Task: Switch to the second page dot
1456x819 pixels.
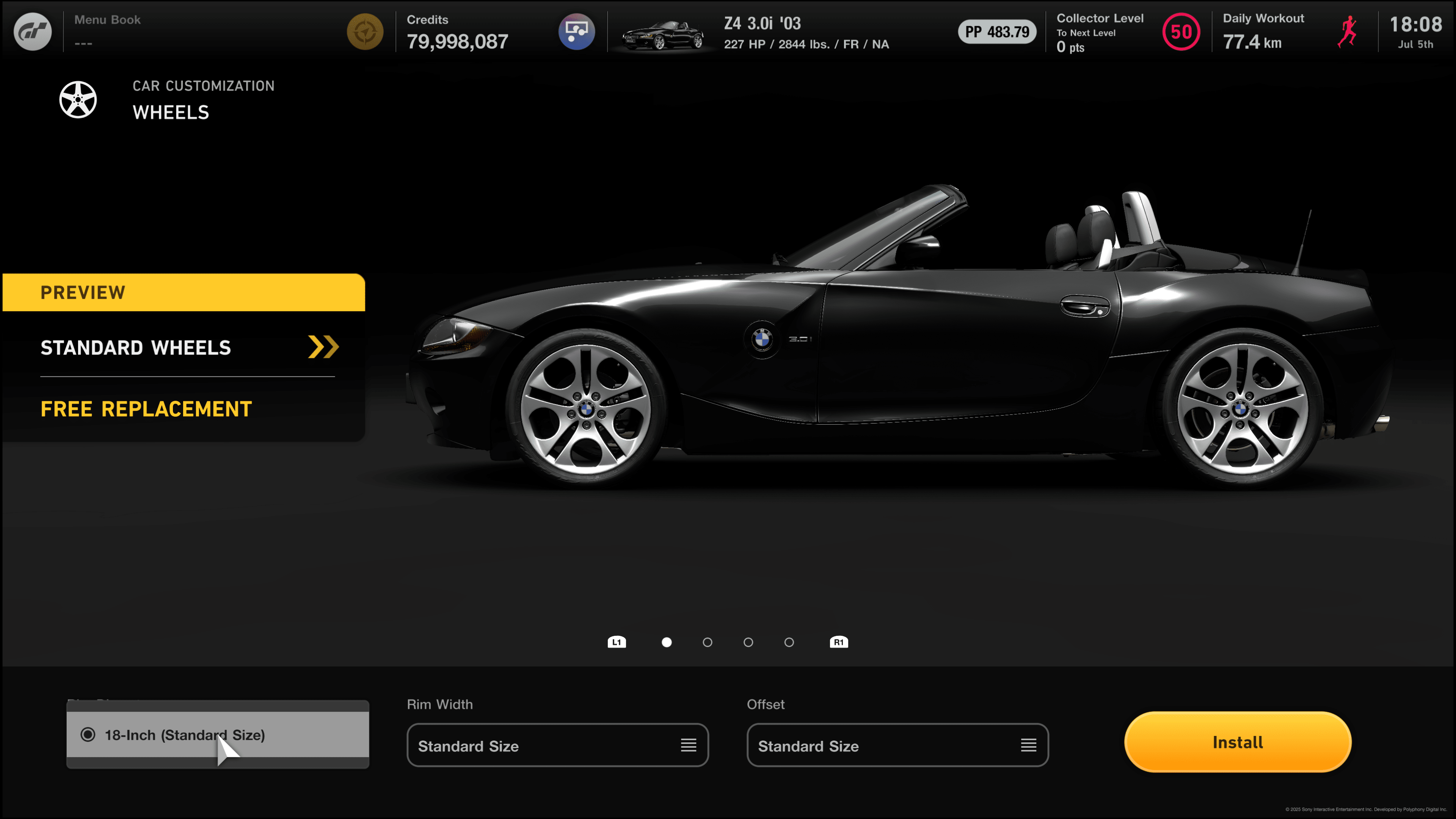Action: click(707, 642)
